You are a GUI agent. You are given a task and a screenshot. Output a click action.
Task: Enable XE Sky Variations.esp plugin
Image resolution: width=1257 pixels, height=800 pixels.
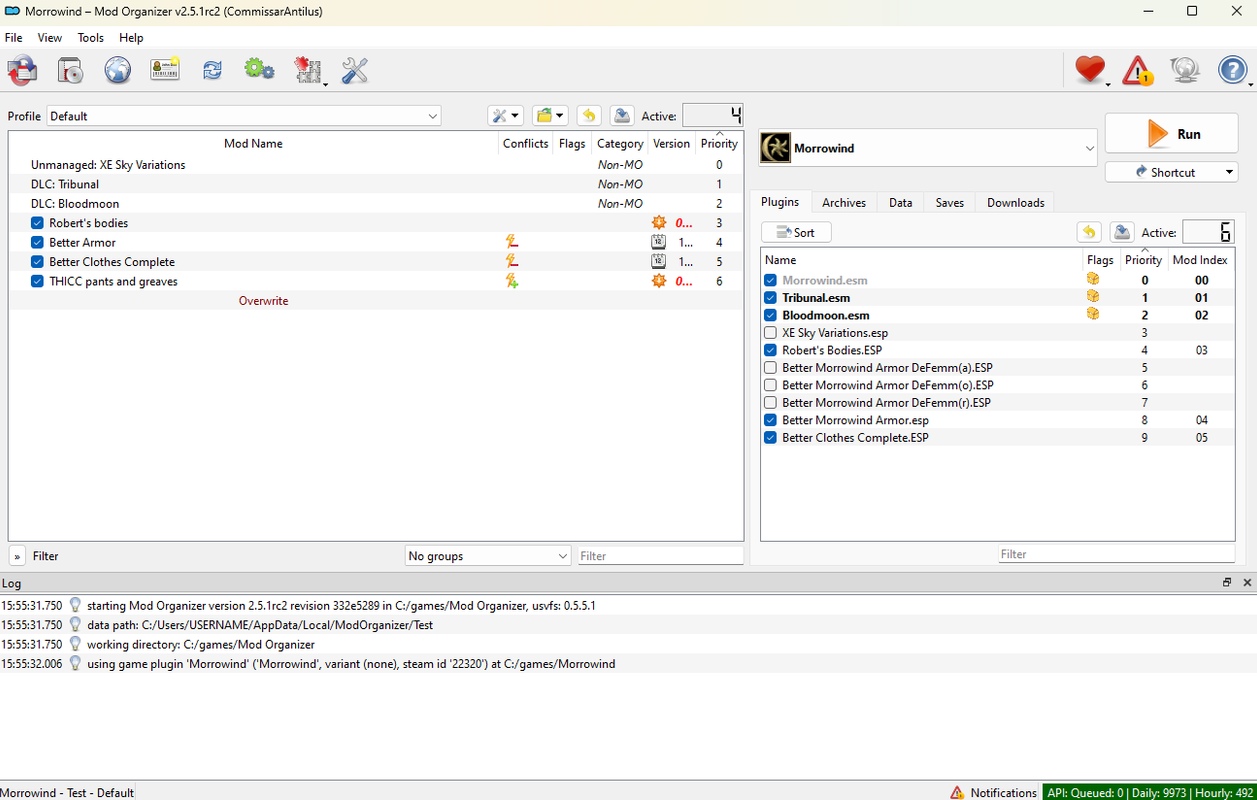coord(770,333)
